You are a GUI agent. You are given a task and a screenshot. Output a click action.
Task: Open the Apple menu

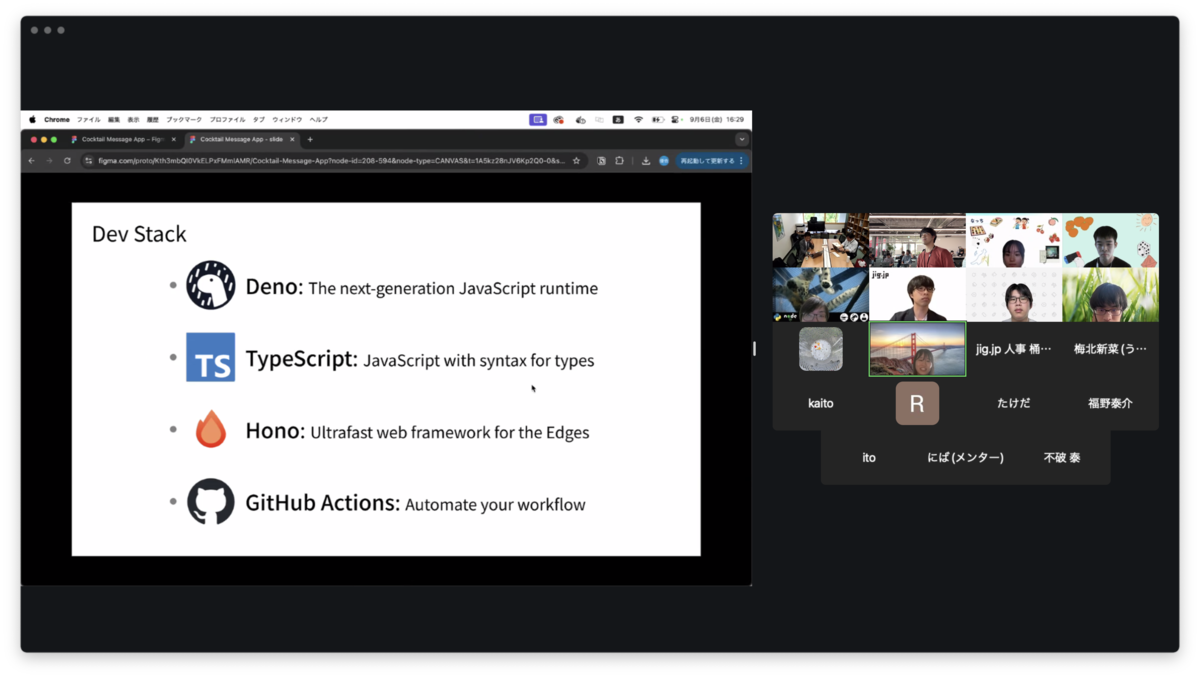(32, 119)
